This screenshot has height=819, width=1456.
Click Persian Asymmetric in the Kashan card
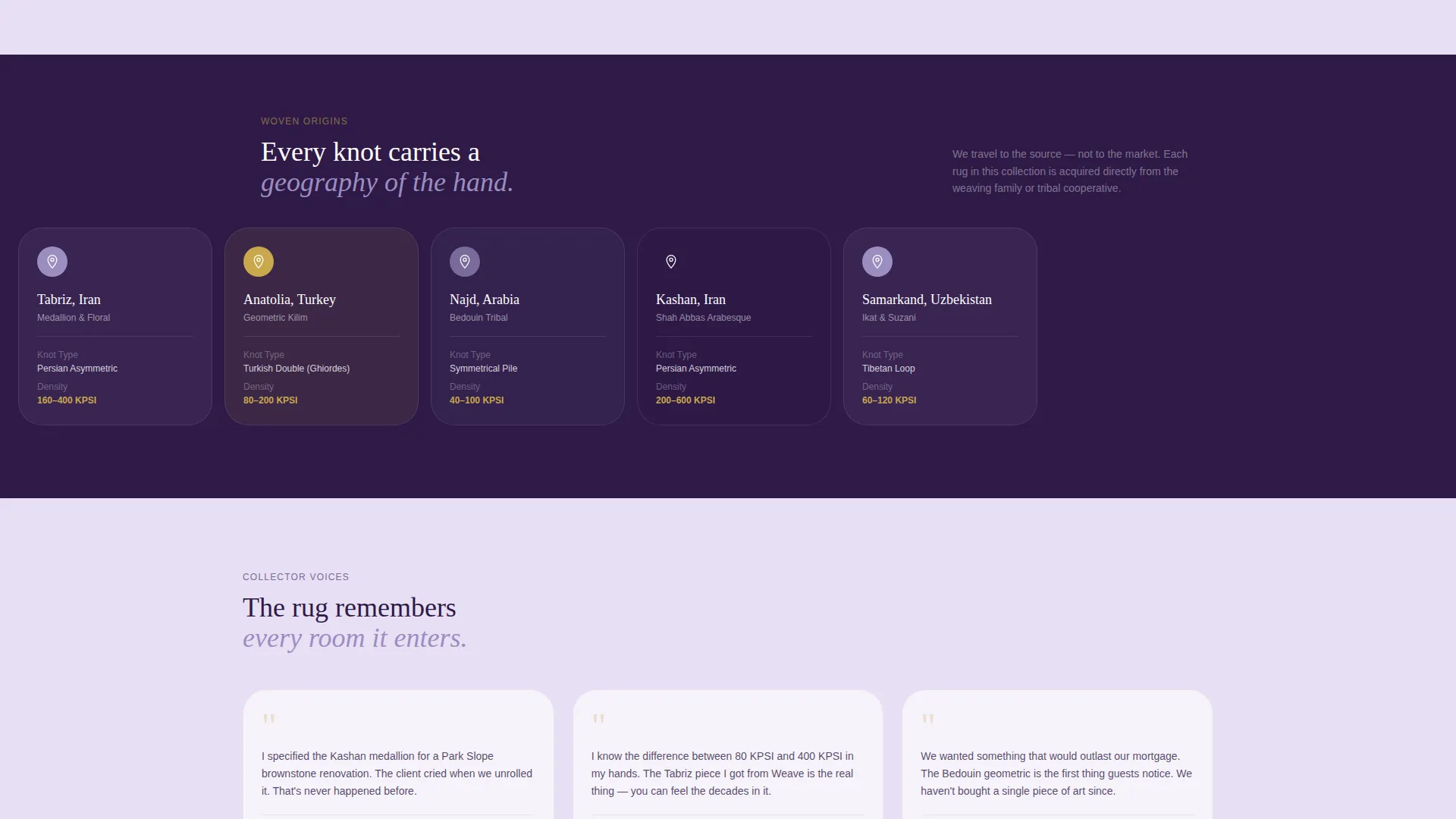[696, 369]
